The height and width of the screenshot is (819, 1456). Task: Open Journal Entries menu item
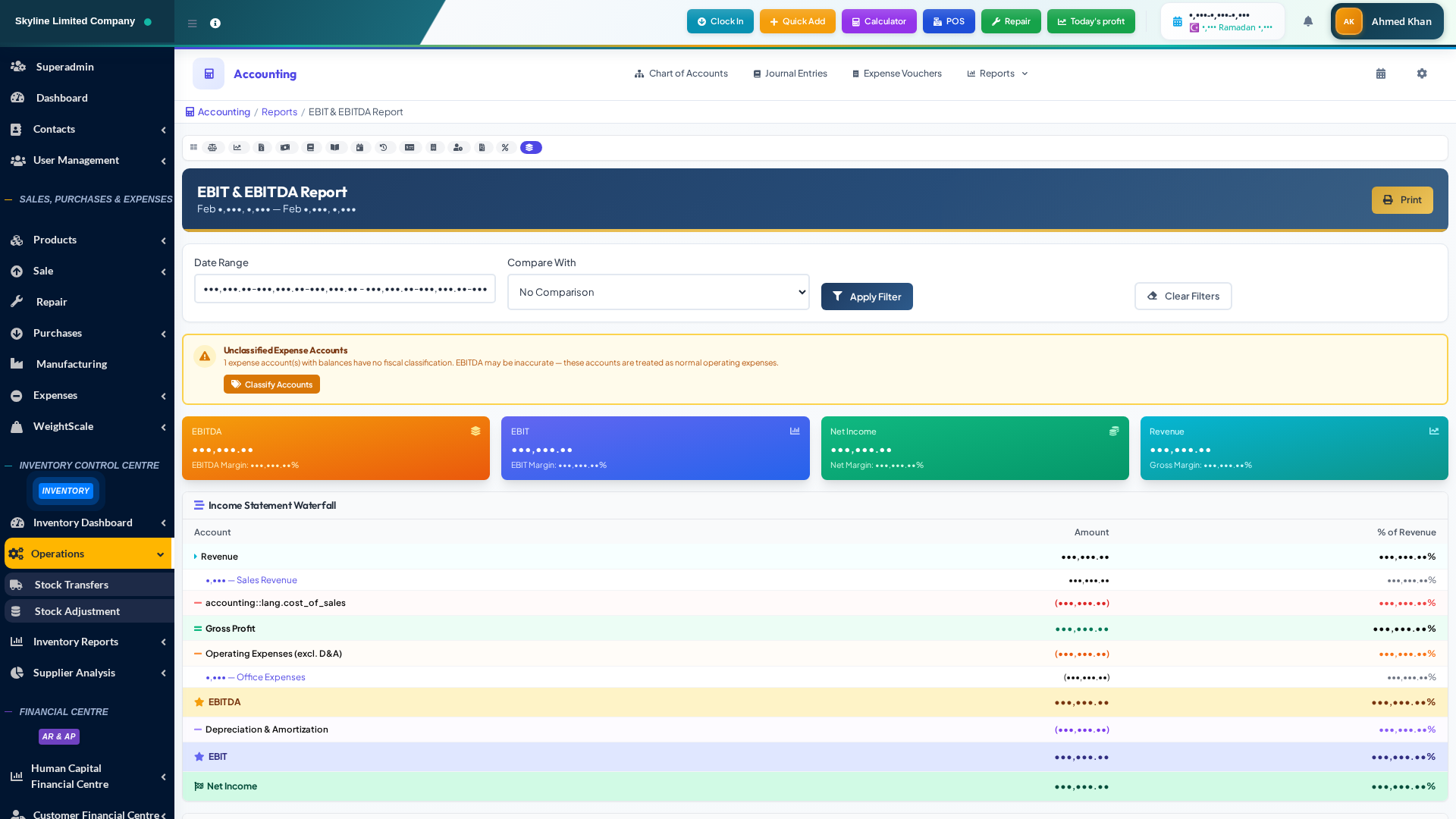point(790,74)
